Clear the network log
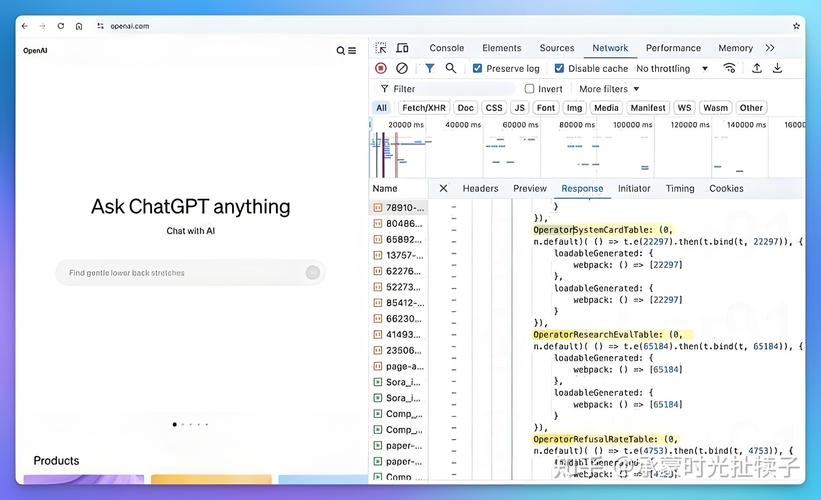Viewport: 821px width, 500px height. tap(402, 68)
